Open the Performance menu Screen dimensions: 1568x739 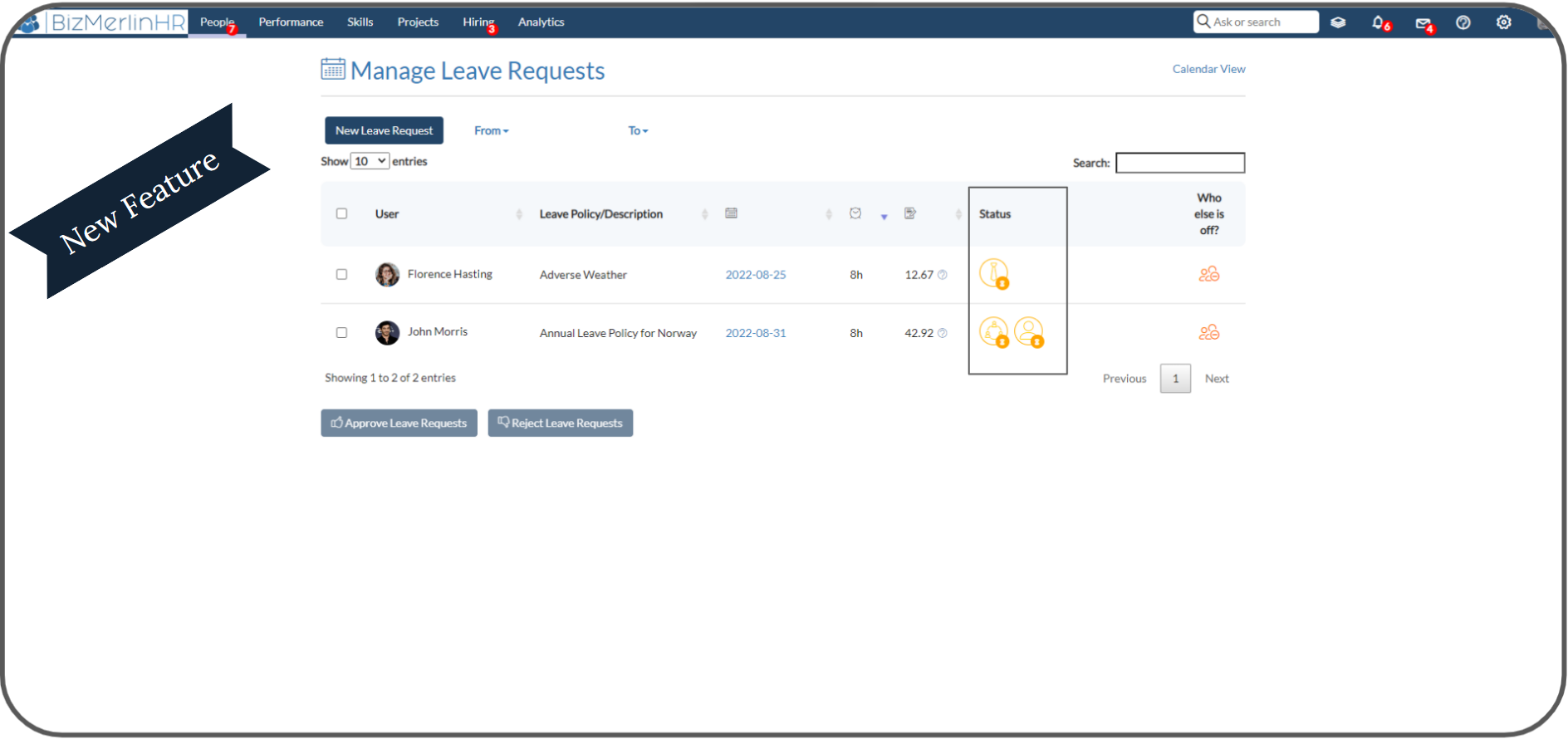point(291,22)
